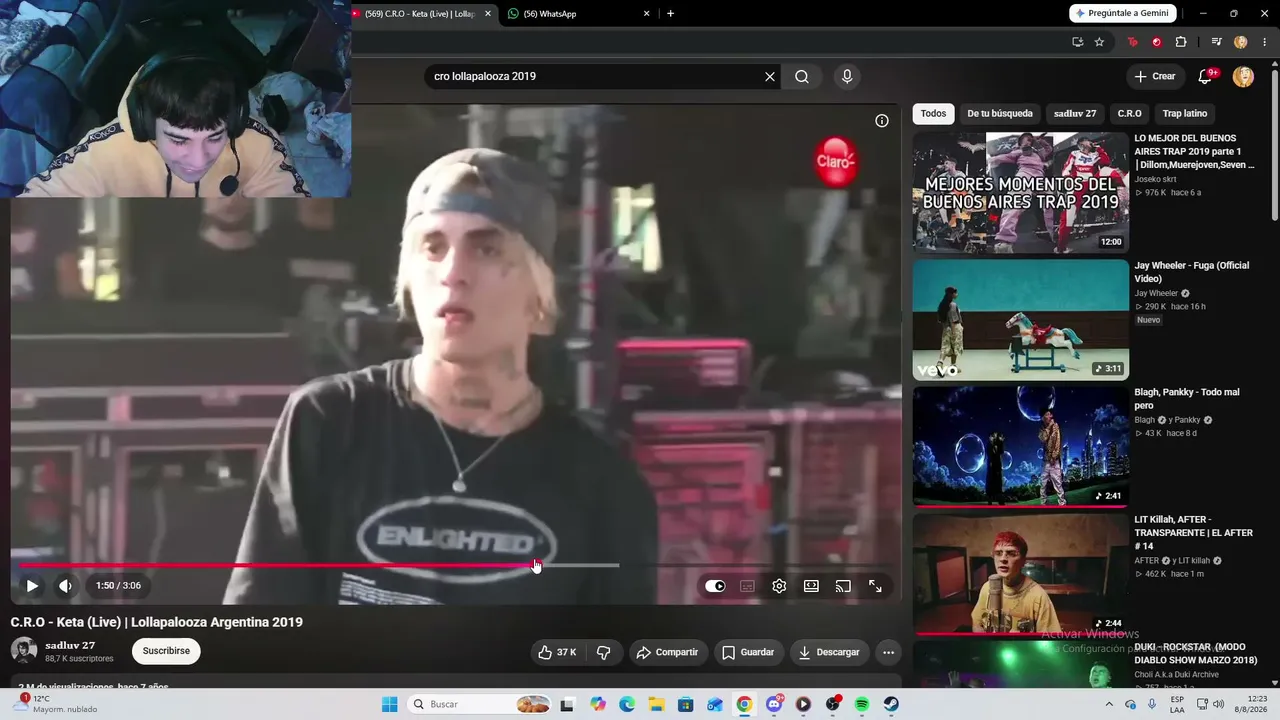Filter suggestions by sadluv 27 chip
Viewport: 1280px width, 720px height.
click(x=1075, y=113)
